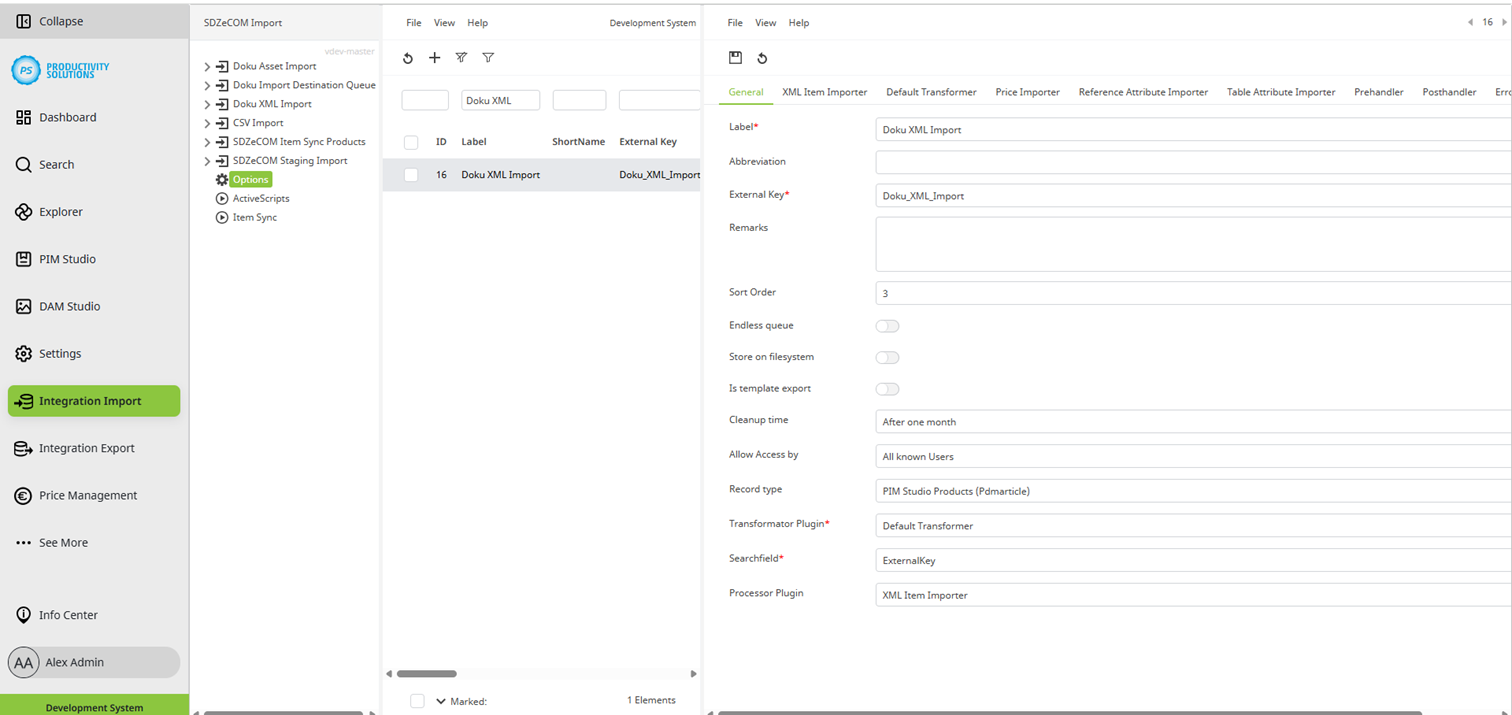Add a new import with the plus icon
The height and width of the screenshot is (715, 1512).
(434, 57)
